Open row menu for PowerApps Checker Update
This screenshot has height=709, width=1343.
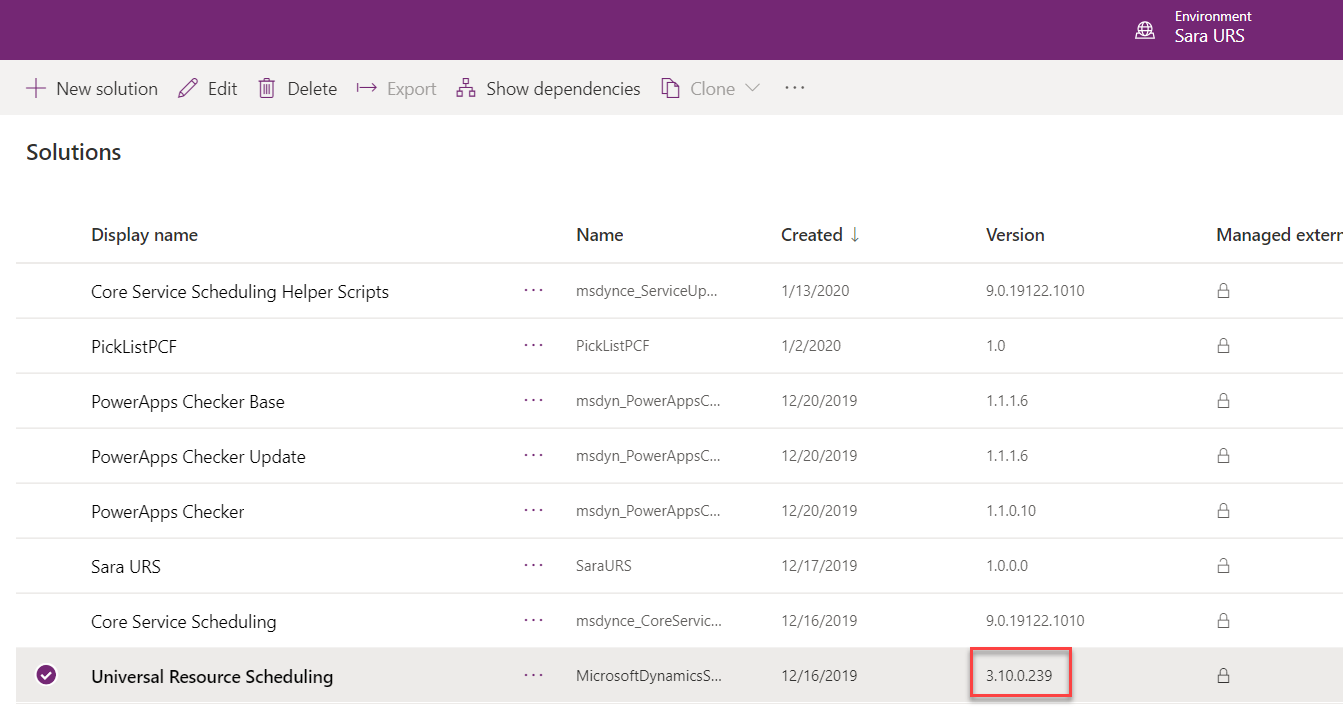tap(533, 456)
